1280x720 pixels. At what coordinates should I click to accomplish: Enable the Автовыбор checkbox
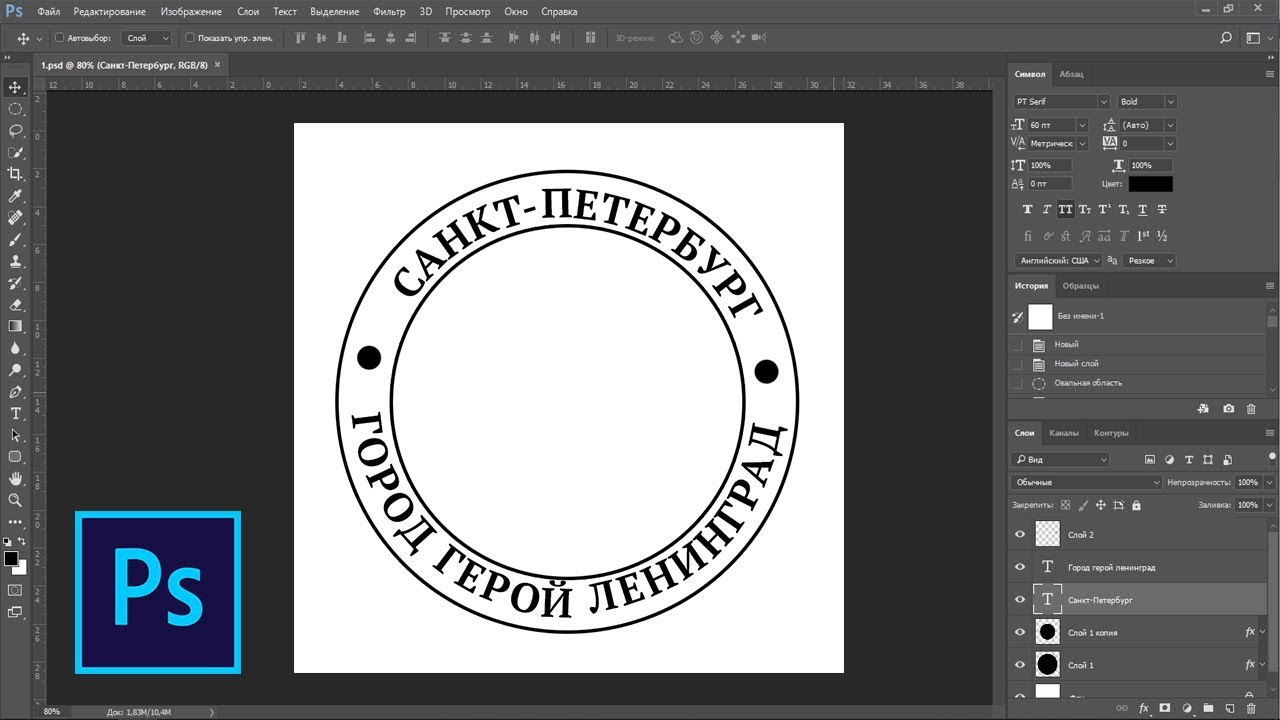pyautogui.click(x=59, y=38)
